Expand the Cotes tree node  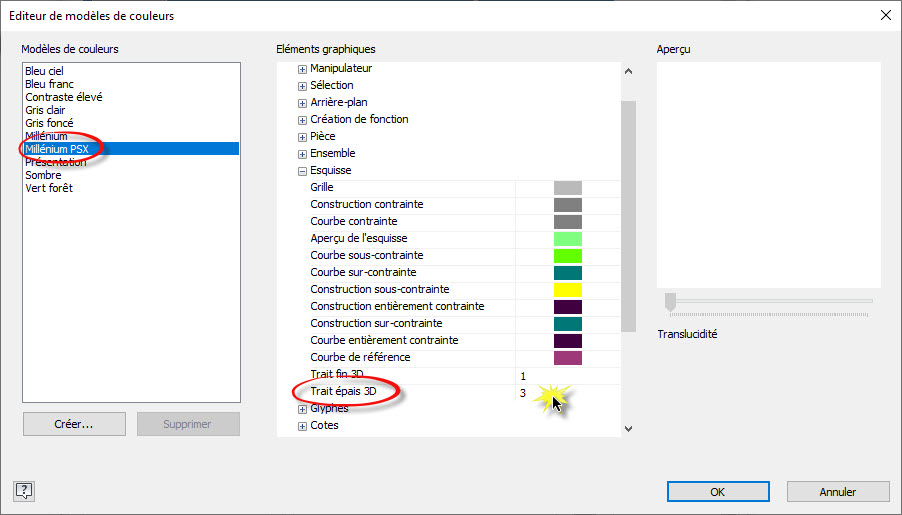pyautogui.click(x=303, y=426)
